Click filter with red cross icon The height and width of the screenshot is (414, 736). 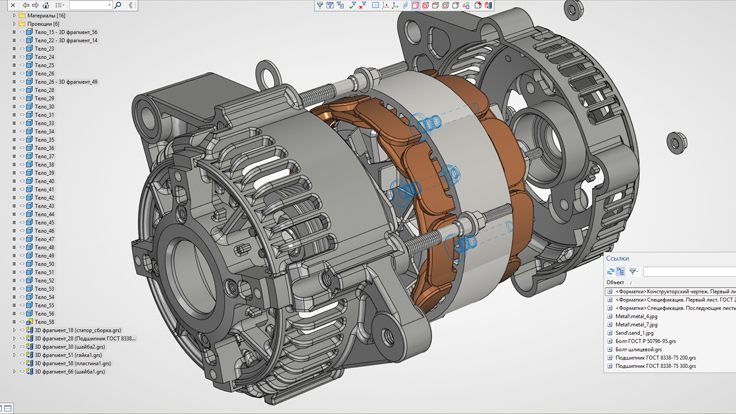point(363,5)
